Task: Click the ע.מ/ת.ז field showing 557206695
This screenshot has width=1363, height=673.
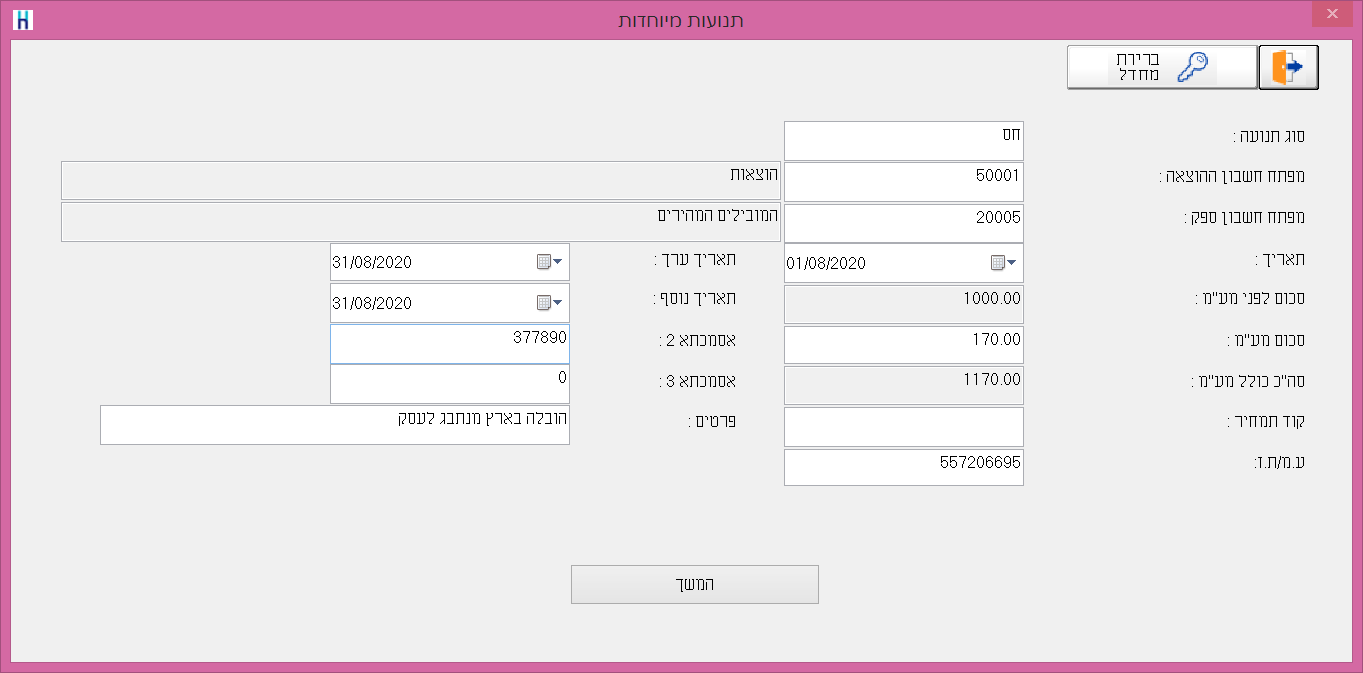Action: point(903,466)
